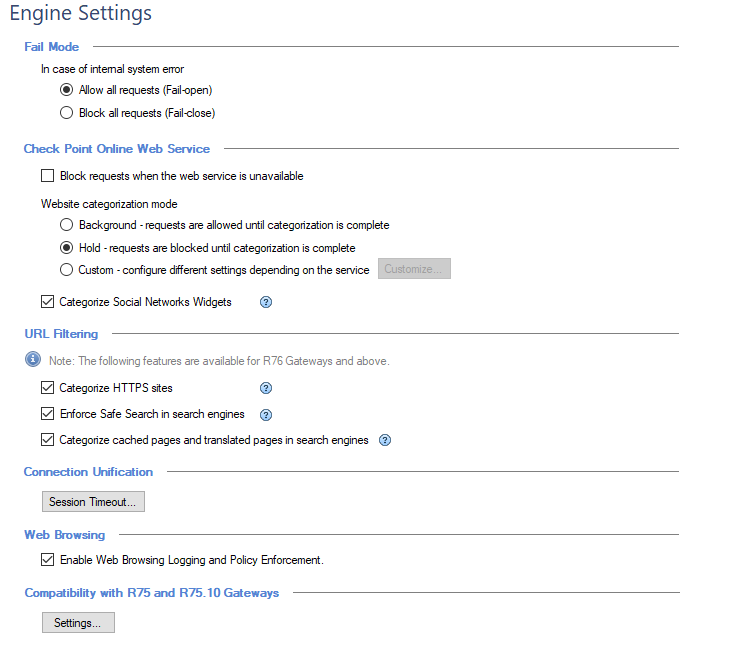The width and height of the screenshot is (752, 647).
Task: Open R75 compatibility Settings button
Action: pos(78,623)
